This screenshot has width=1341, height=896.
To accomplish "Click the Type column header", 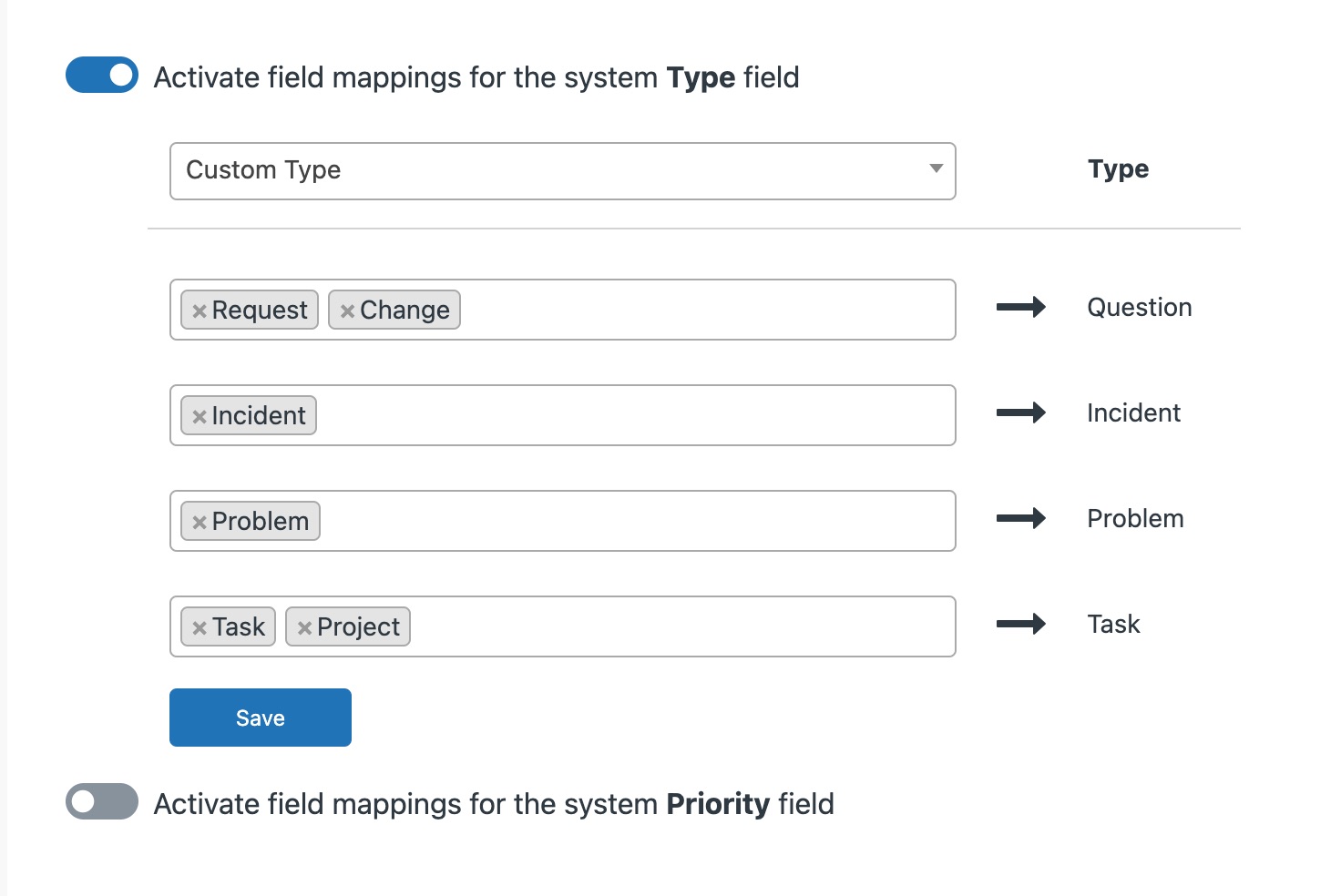I will pos(1118,168).
